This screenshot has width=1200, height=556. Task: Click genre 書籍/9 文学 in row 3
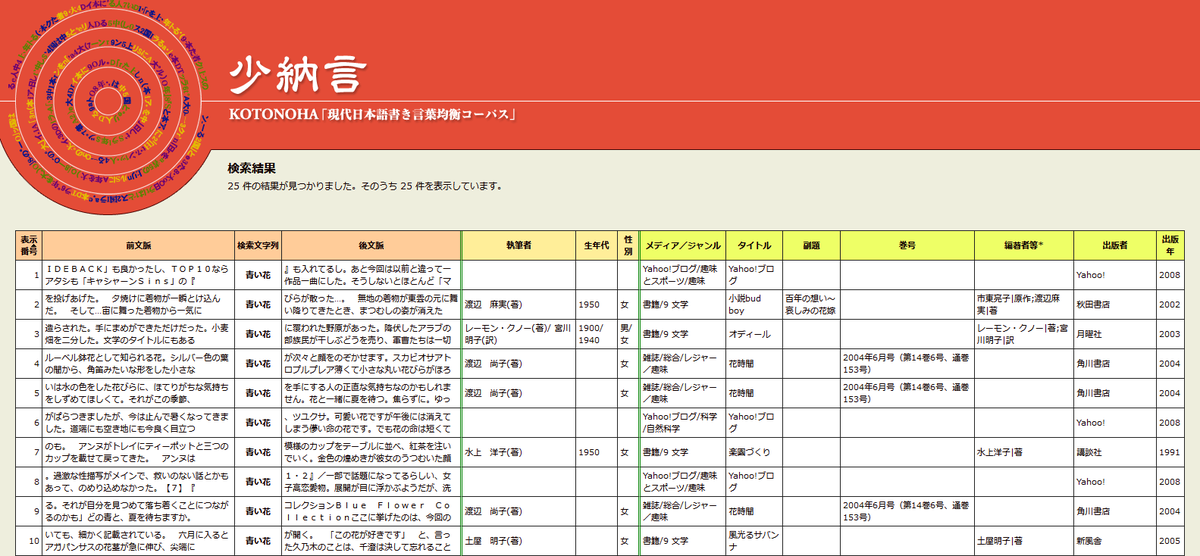[x=667, y=334]
